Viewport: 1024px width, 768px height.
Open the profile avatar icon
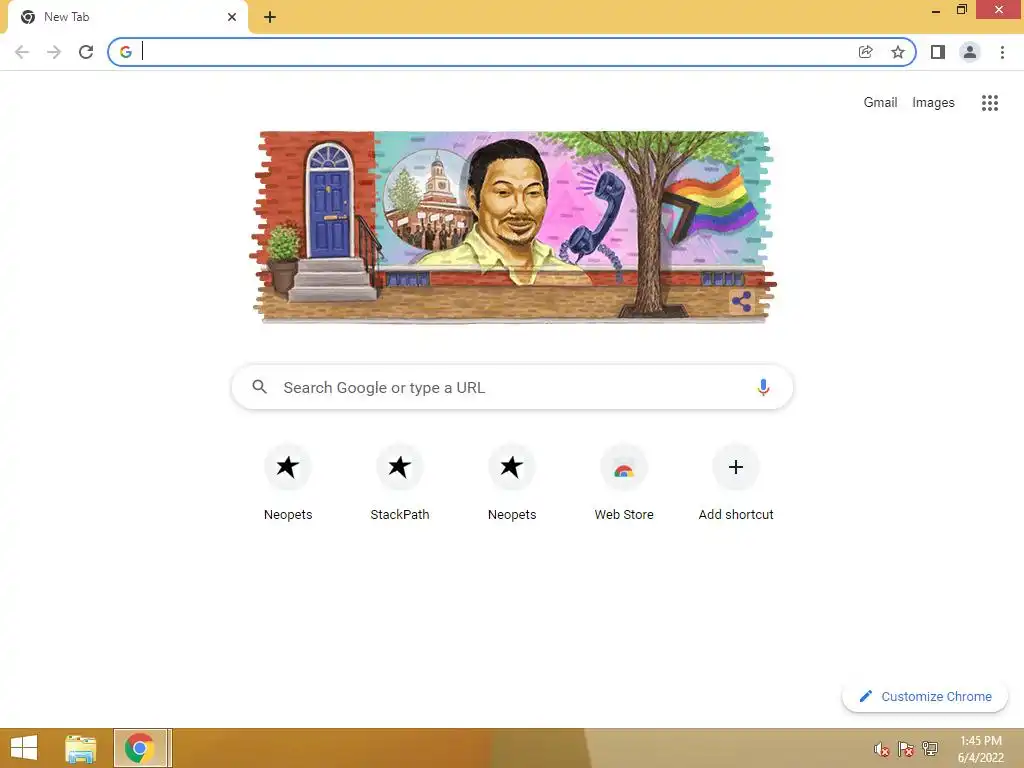pos(970,52)
